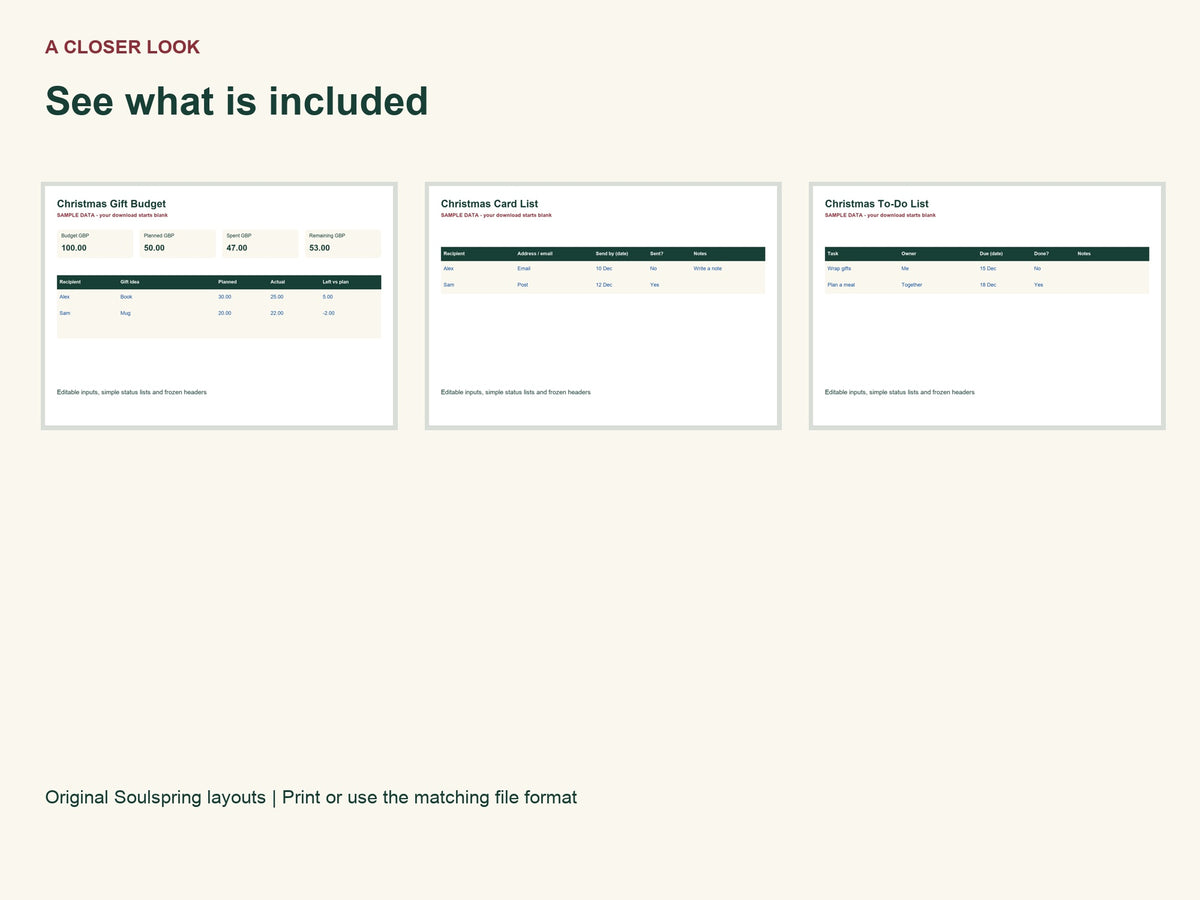Open the Christmas To-Do List preview thumbnail
This screenshot has height=900, width=1200.
987,306
